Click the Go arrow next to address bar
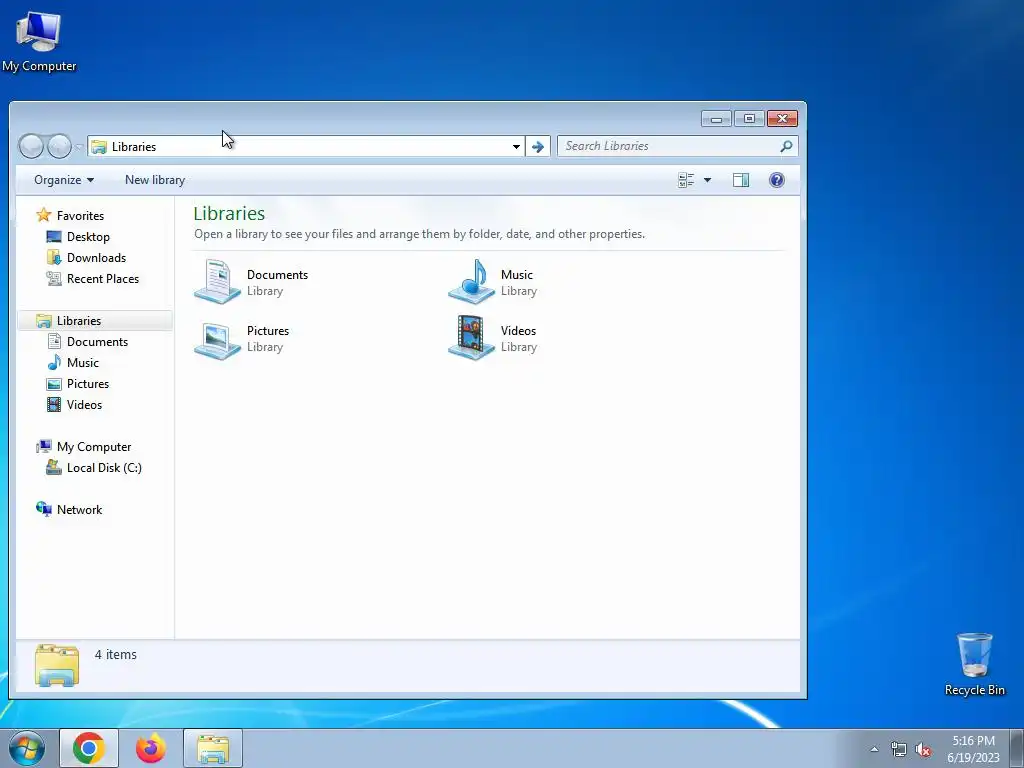Viewport: 1024px width, 768px height. click(x=538, y=147)
